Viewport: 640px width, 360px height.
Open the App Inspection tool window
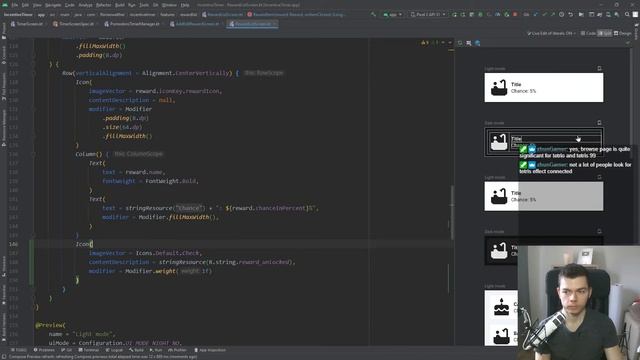click(210, 350)
